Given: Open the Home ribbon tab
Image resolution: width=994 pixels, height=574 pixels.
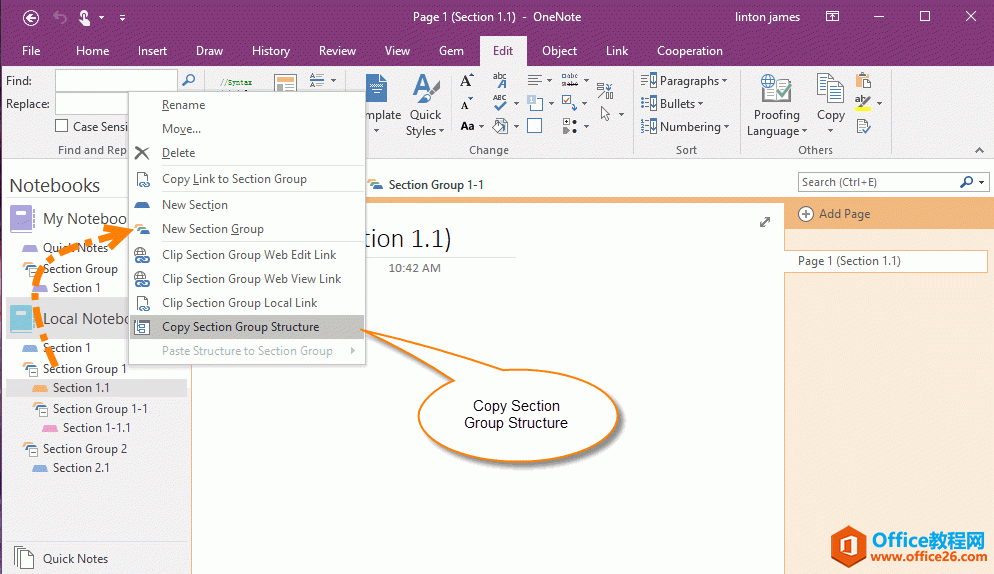Looking at the screenshot, I should 93,51.
